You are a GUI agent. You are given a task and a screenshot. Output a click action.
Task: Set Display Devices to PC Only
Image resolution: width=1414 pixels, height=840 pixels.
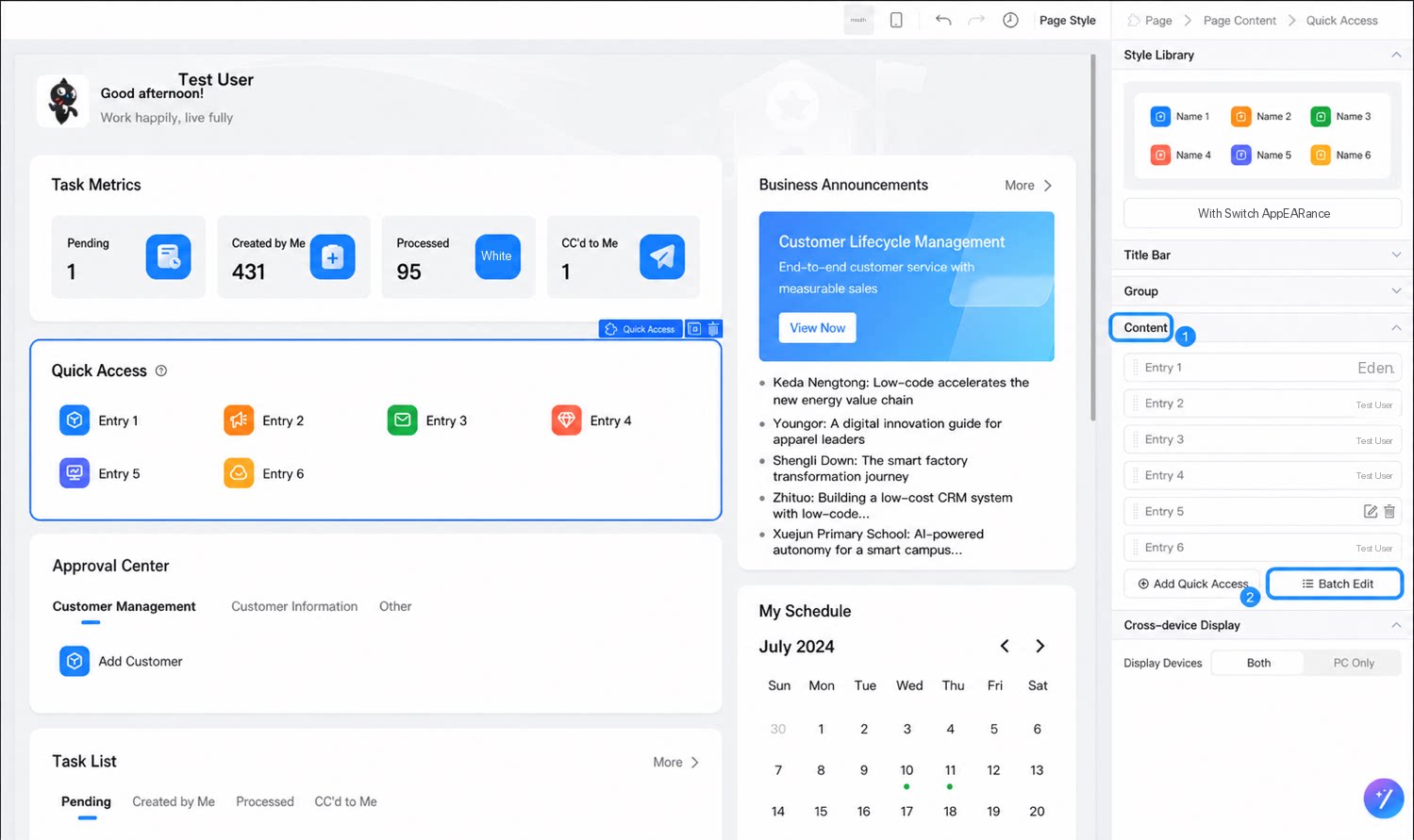pos(1353,663)
